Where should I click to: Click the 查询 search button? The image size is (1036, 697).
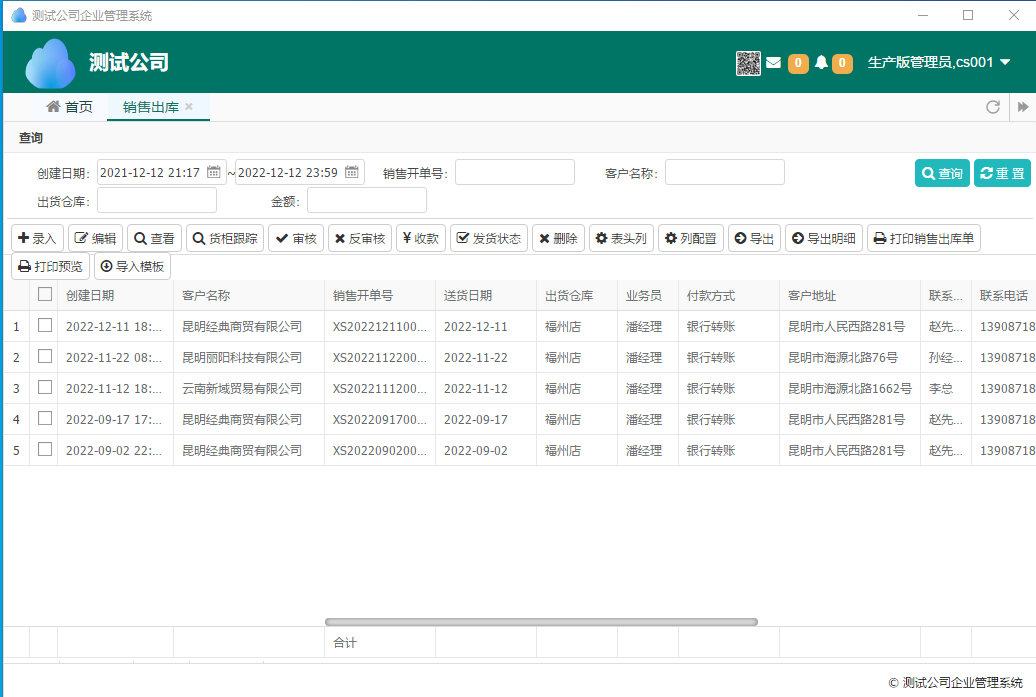(942, 173)
